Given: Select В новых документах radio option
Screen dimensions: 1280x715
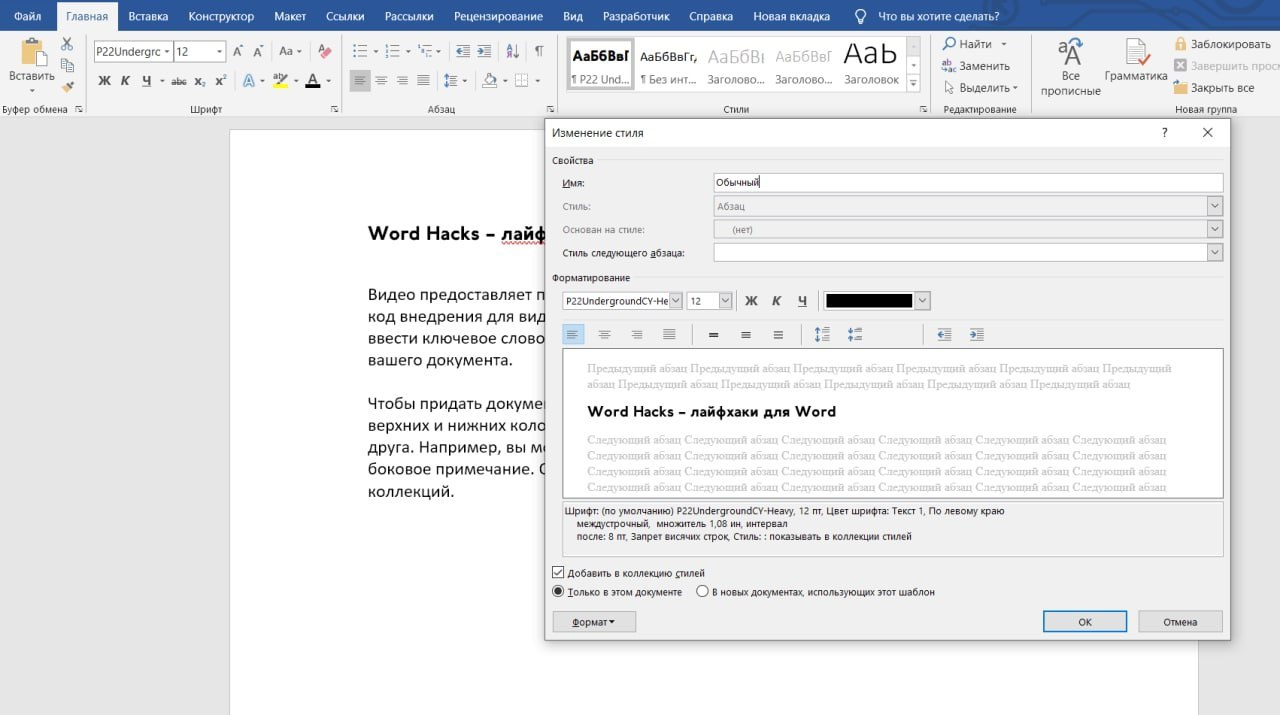Looking at the screenshot, I should 702,592.
